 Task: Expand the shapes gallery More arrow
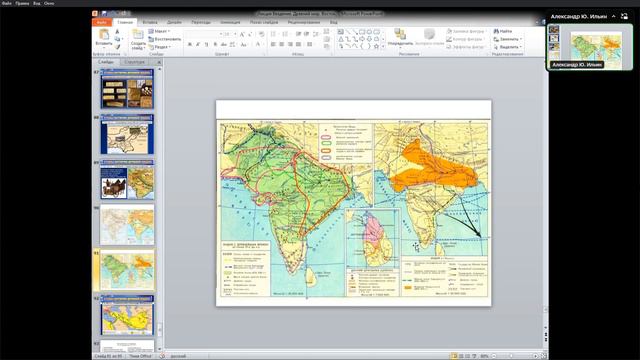point(383,47)
